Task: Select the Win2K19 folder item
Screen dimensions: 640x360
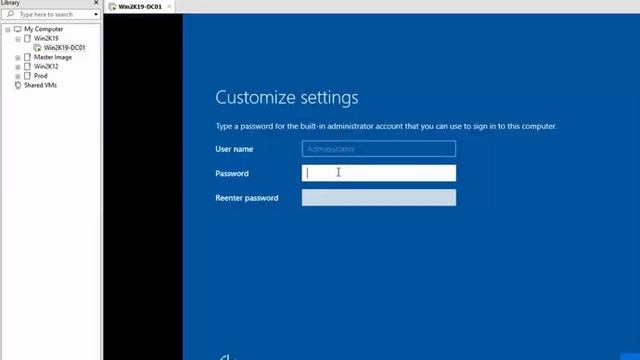Action: click(x=46, y=38)
